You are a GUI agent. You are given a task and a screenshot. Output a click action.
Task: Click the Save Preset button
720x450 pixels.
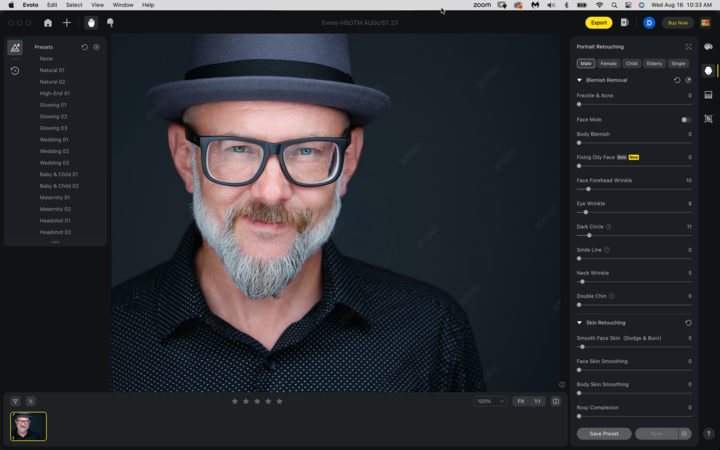click(x=603, y=434)
